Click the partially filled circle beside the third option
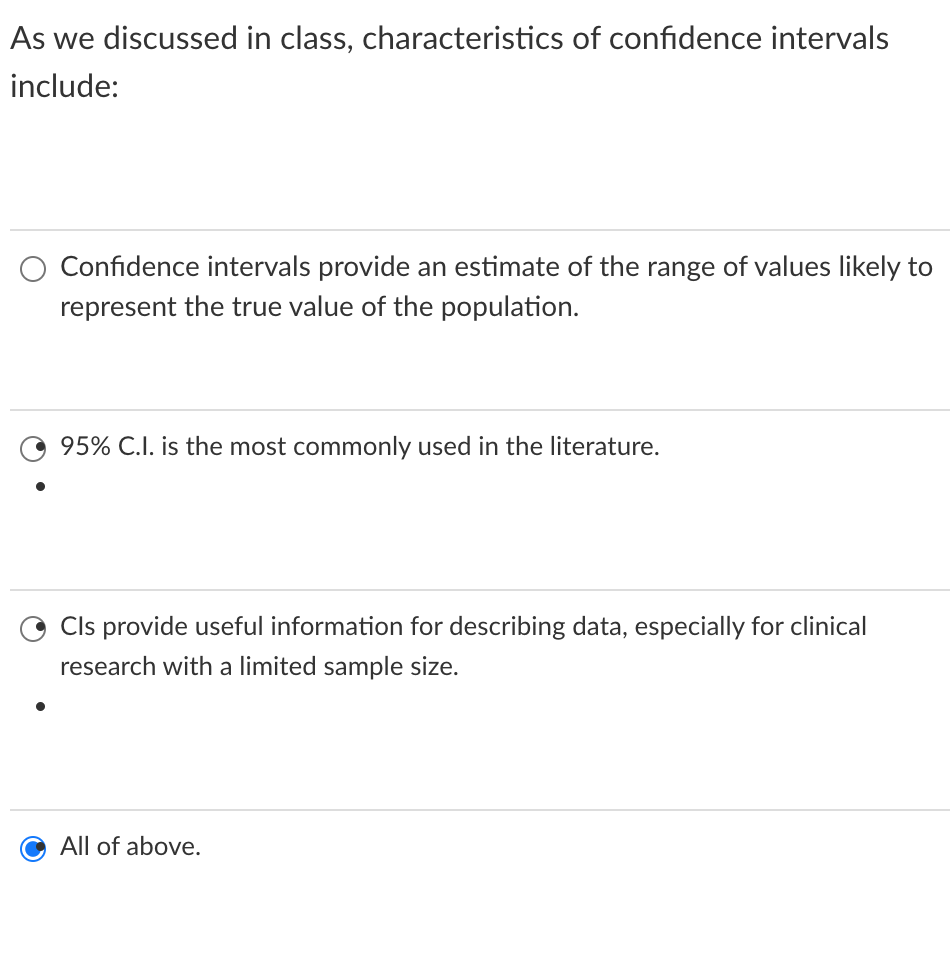Viewport: 950px width, 962px height. [32, 629]
